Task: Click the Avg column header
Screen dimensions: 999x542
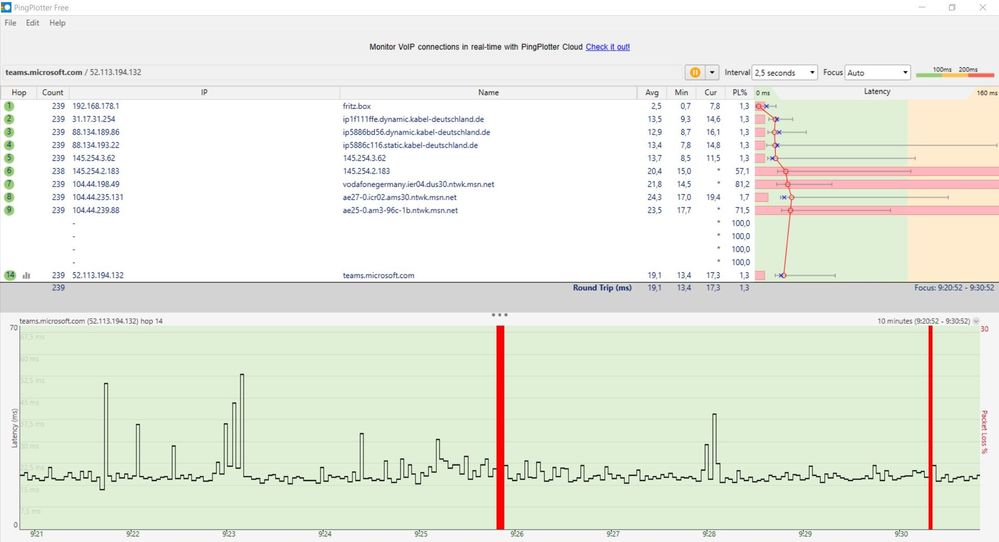Action: [652, 92]
